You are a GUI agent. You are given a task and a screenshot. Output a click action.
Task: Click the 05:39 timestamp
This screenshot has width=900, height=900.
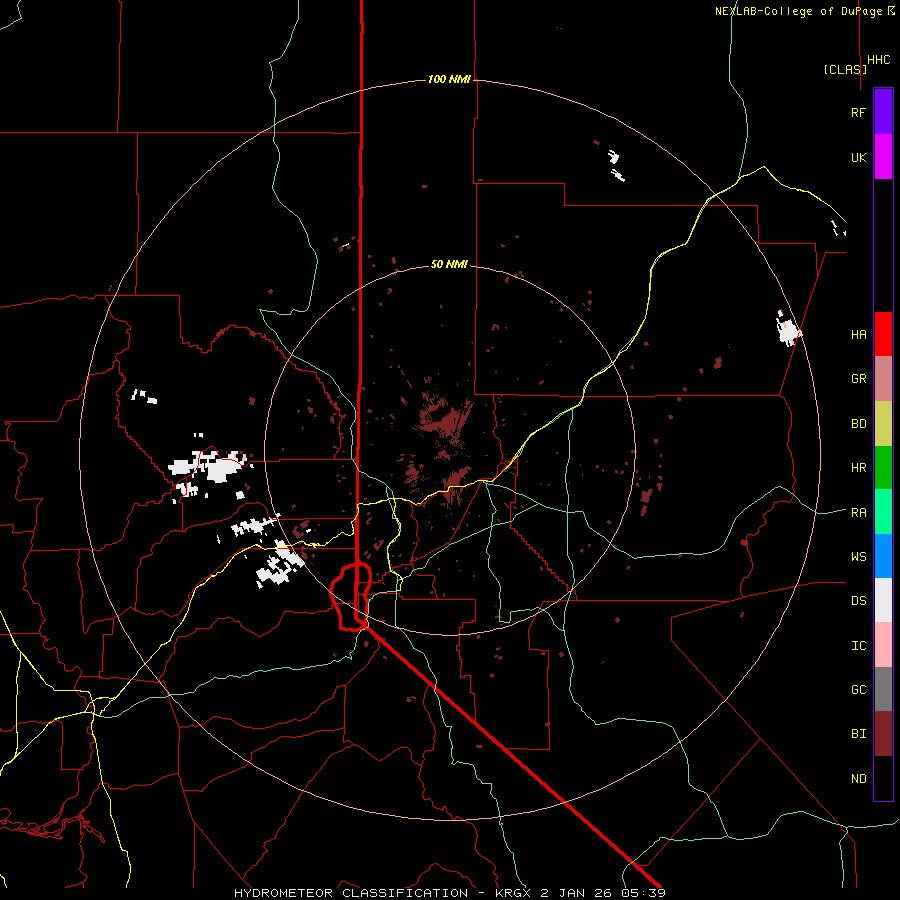[644, 893]
